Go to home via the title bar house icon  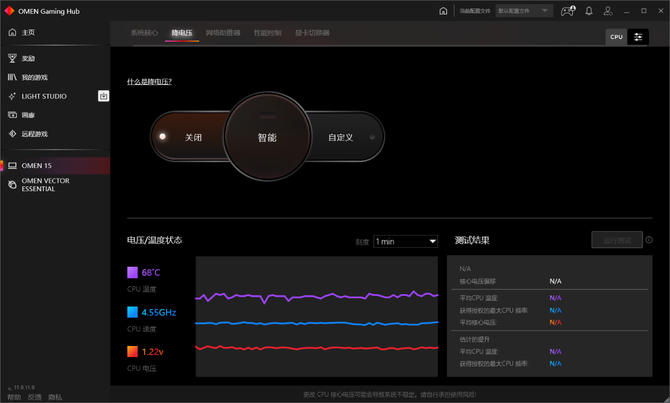pyautogui.click(x=443, y=11)
